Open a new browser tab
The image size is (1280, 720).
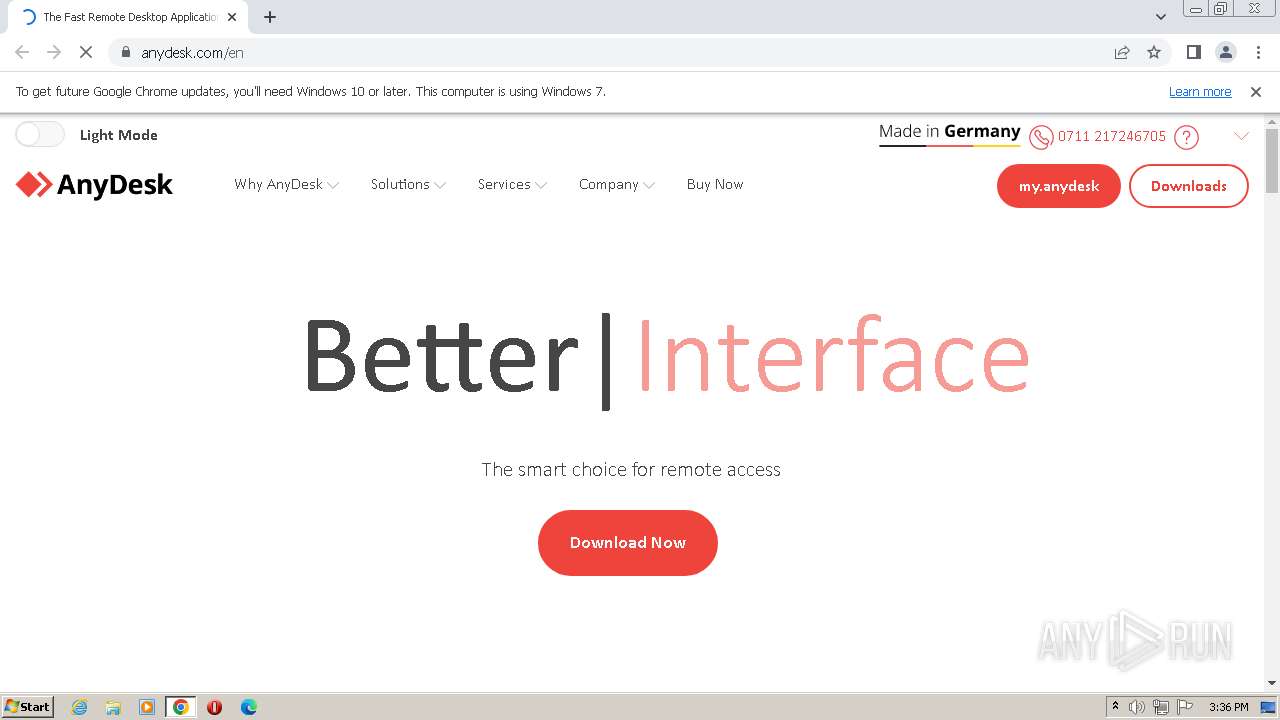pyautogui.click(x=270, y=17)
